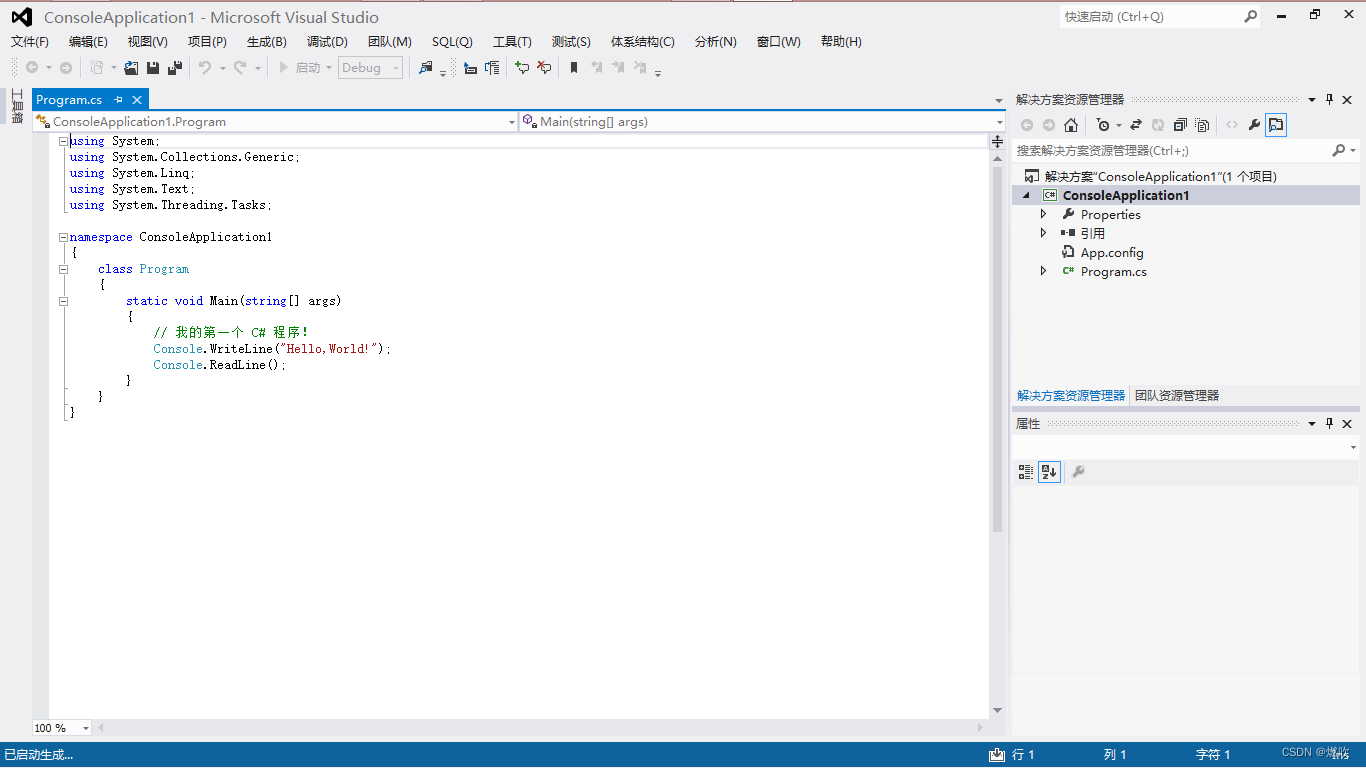Screen dimensions: 1366x768
Task: Toggle Preview Selected Items icon
Action: (1276, 125)
